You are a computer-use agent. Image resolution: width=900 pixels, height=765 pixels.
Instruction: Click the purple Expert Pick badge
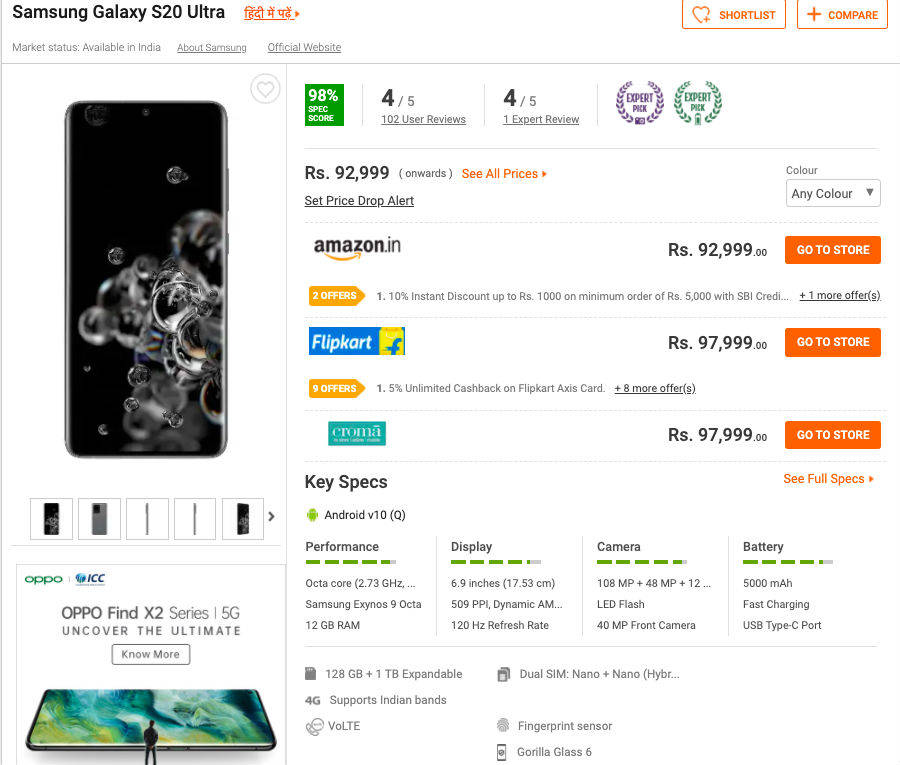tap(640, 103)
